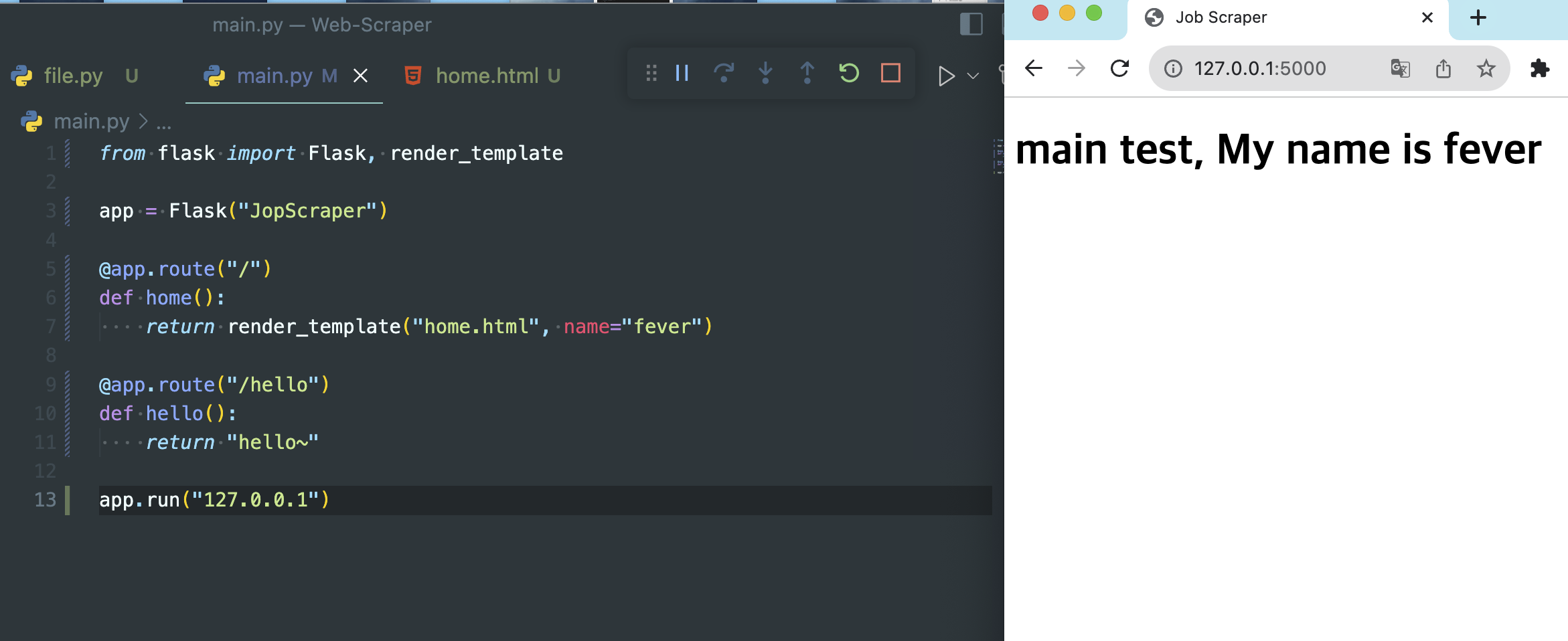Image resolution: width=1568 pixels, height=641 pixels.
Task: Click line number 7 in the gutter
Action: [51, 327]
